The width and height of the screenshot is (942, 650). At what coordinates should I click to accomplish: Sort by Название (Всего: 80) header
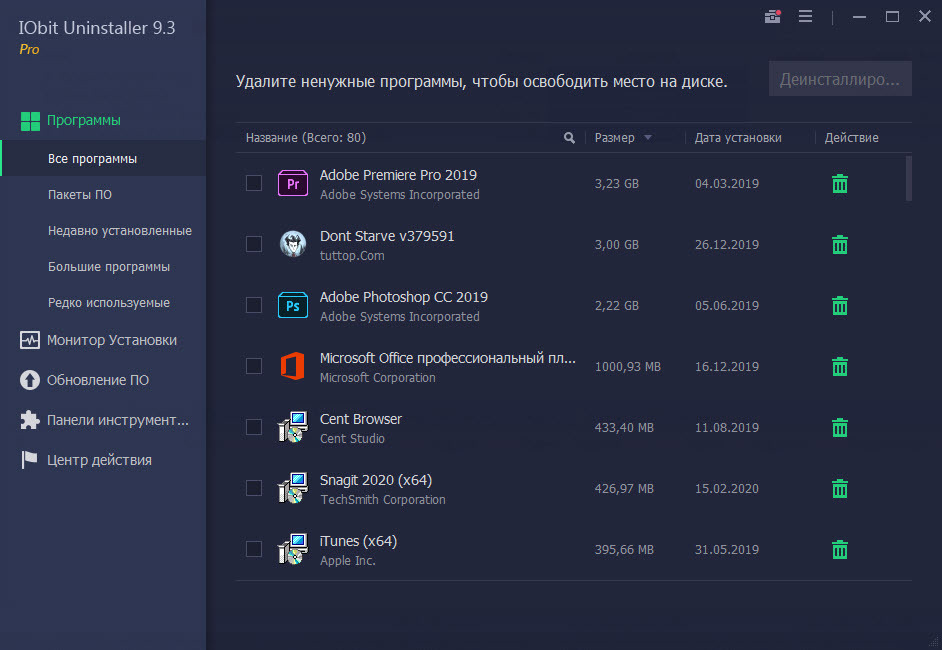(306, 138)
